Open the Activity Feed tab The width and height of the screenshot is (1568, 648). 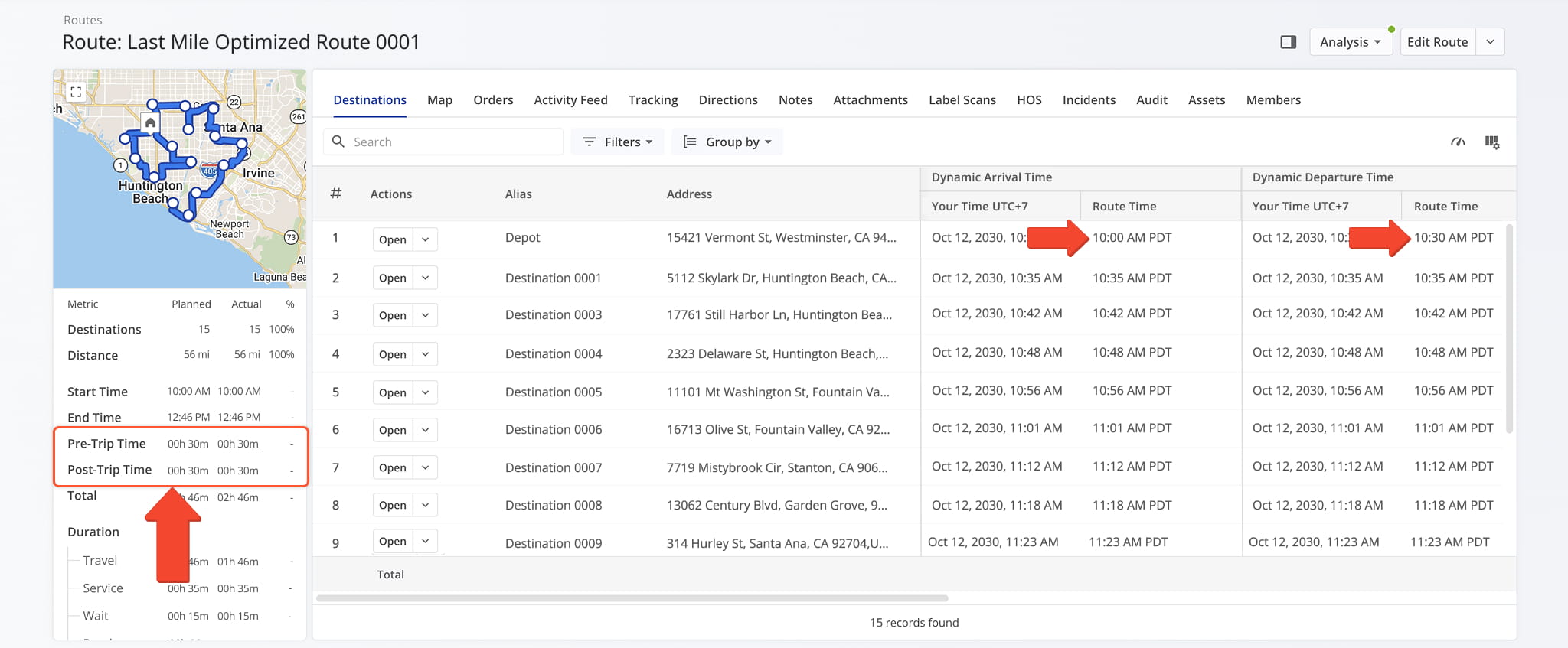(570, 100)
